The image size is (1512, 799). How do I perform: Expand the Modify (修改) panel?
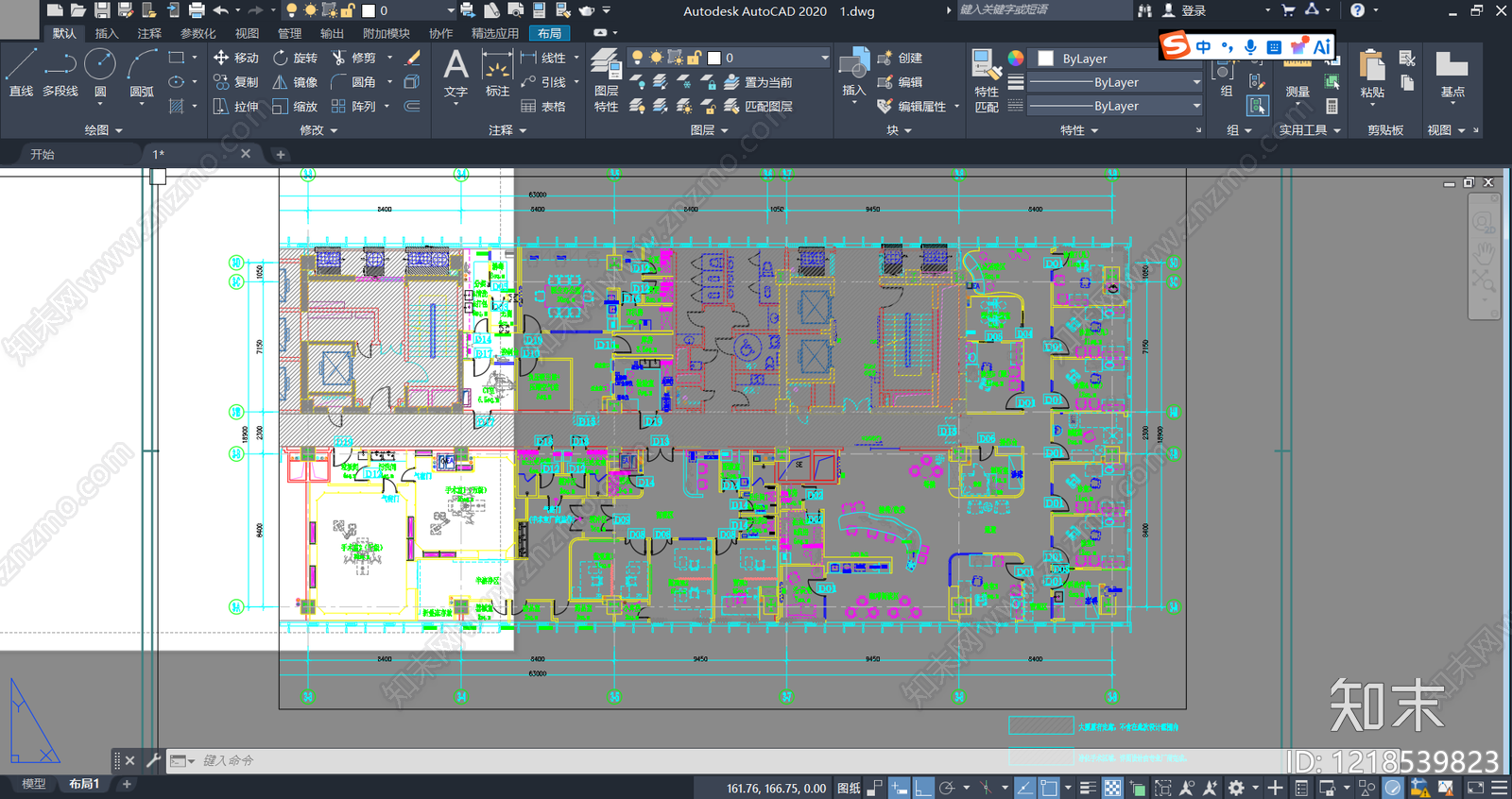click(318, 130)
